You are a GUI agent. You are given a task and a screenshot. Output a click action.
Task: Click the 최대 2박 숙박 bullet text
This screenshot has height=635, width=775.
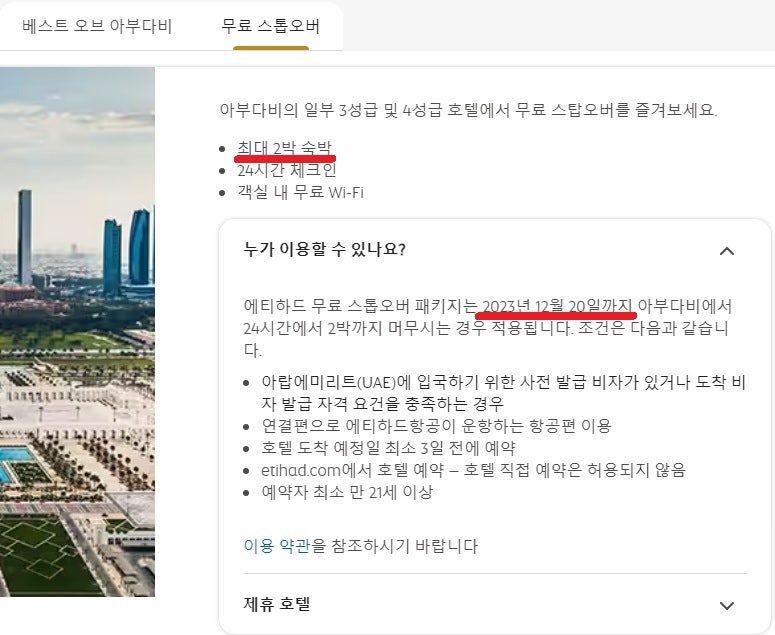pyautogui.click(x=284, y=148)
